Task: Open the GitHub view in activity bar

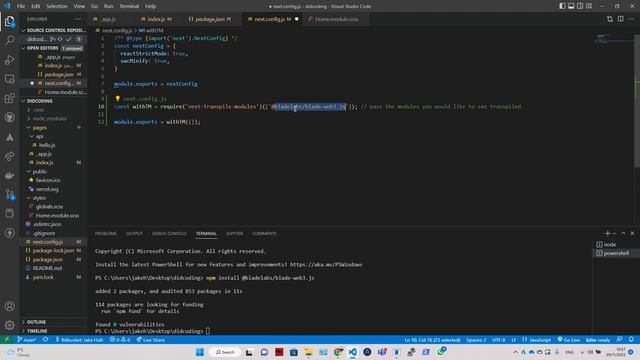Action: [x=9, y=118]
